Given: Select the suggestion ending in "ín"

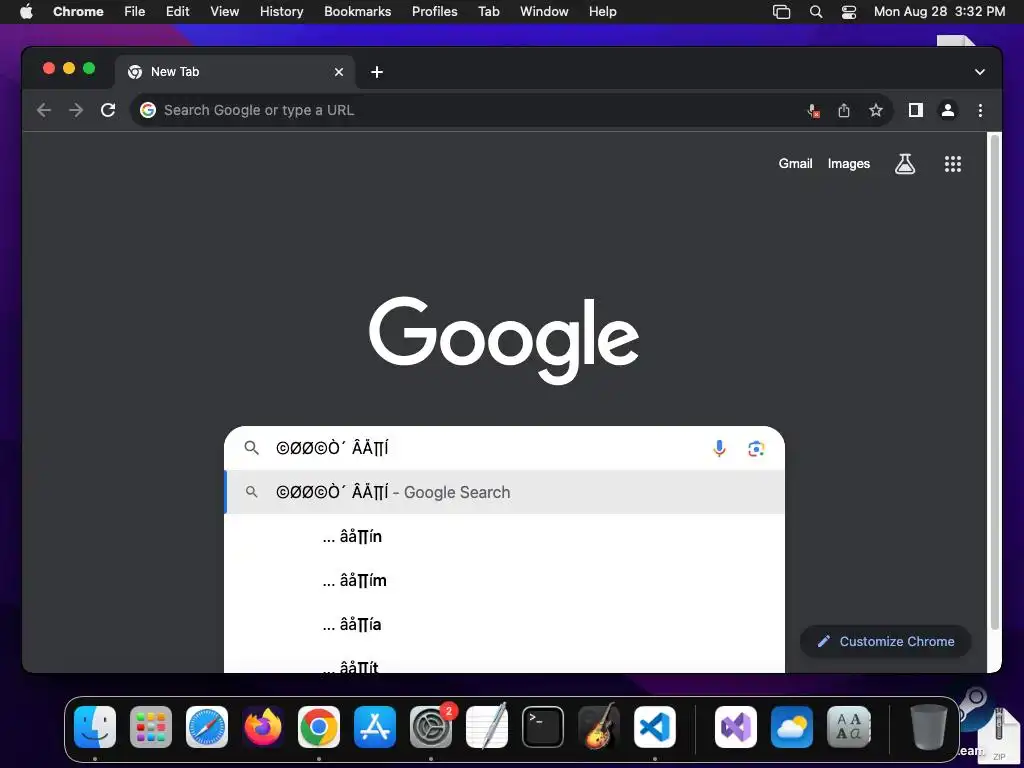Looking at the screenshot, I should pyautogui.click(x=504, y=537).
